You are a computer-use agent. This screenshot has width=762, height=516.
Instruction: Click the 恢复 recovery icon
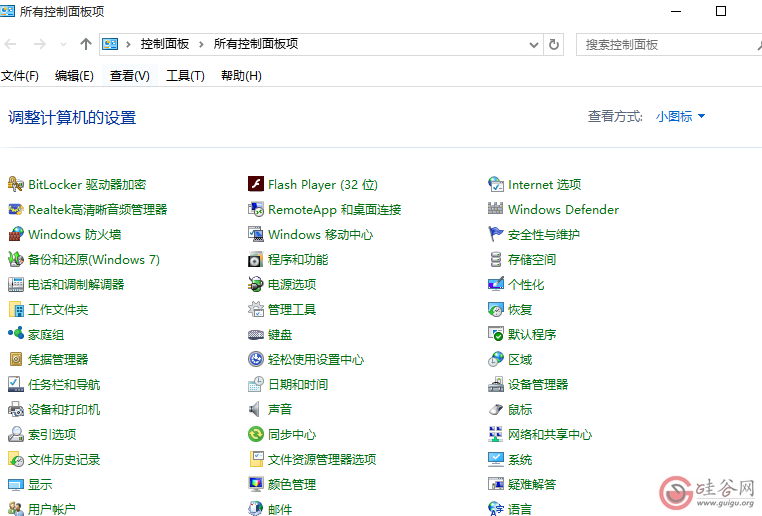click(x=496, y=310)
